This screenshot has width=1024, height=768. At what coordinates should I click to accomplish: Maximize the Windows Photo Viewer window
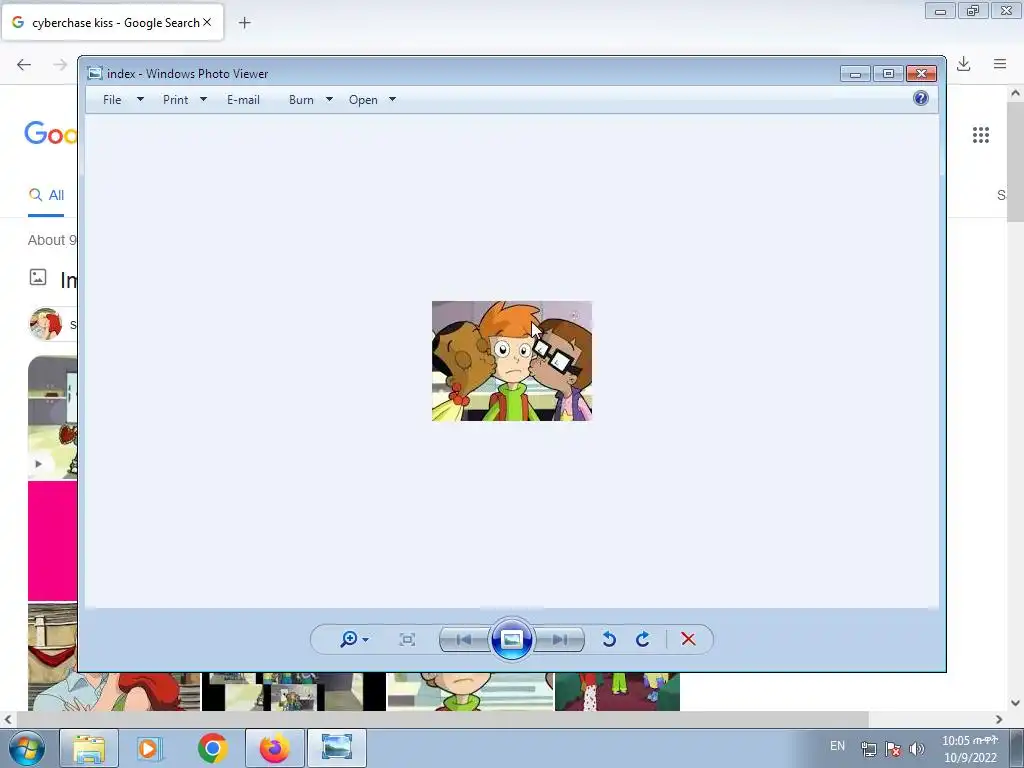pos(888,74)
